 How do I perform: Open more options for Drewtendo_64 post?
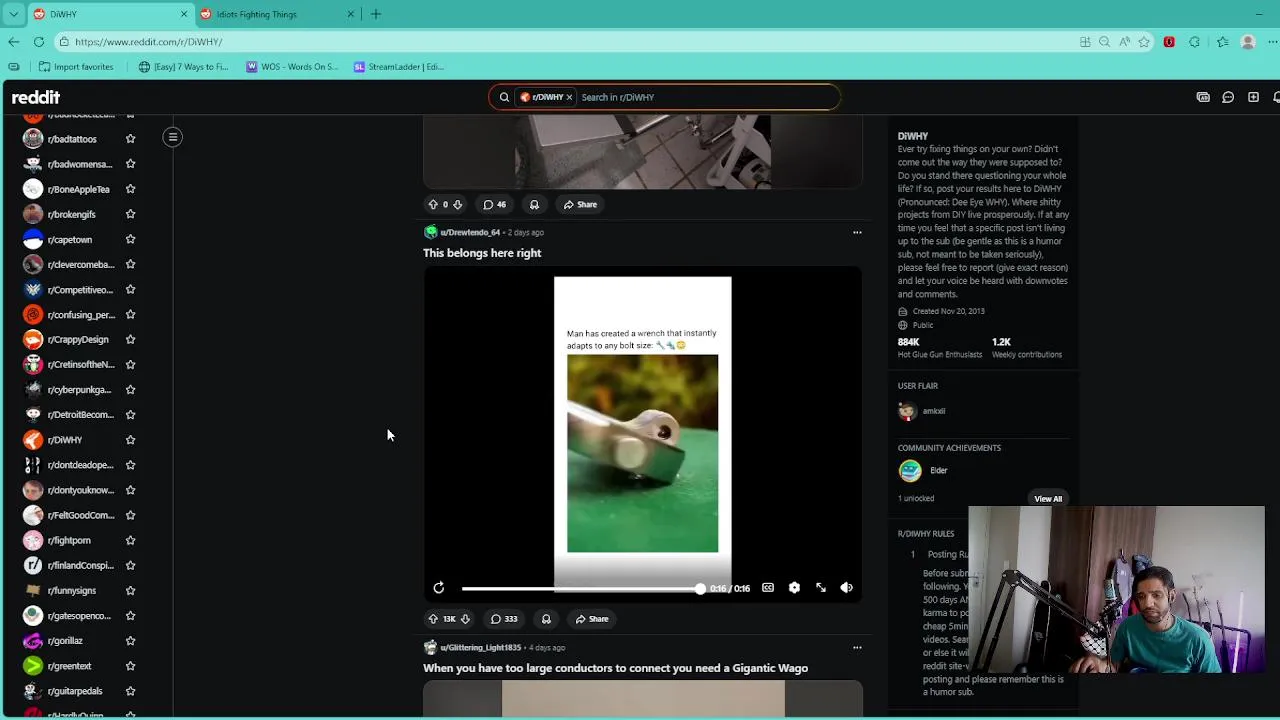(857, 232)
